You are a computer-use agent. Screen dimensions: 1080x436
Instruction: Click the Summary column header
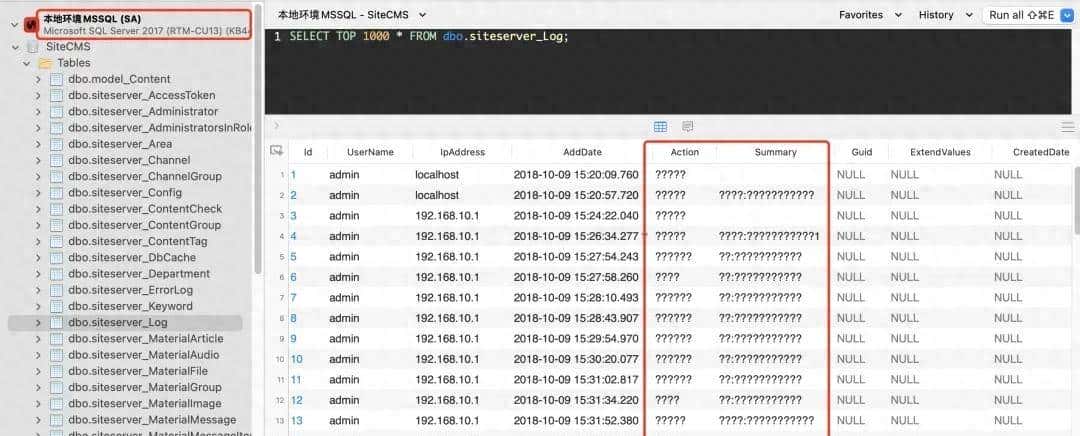click(775, 152)
